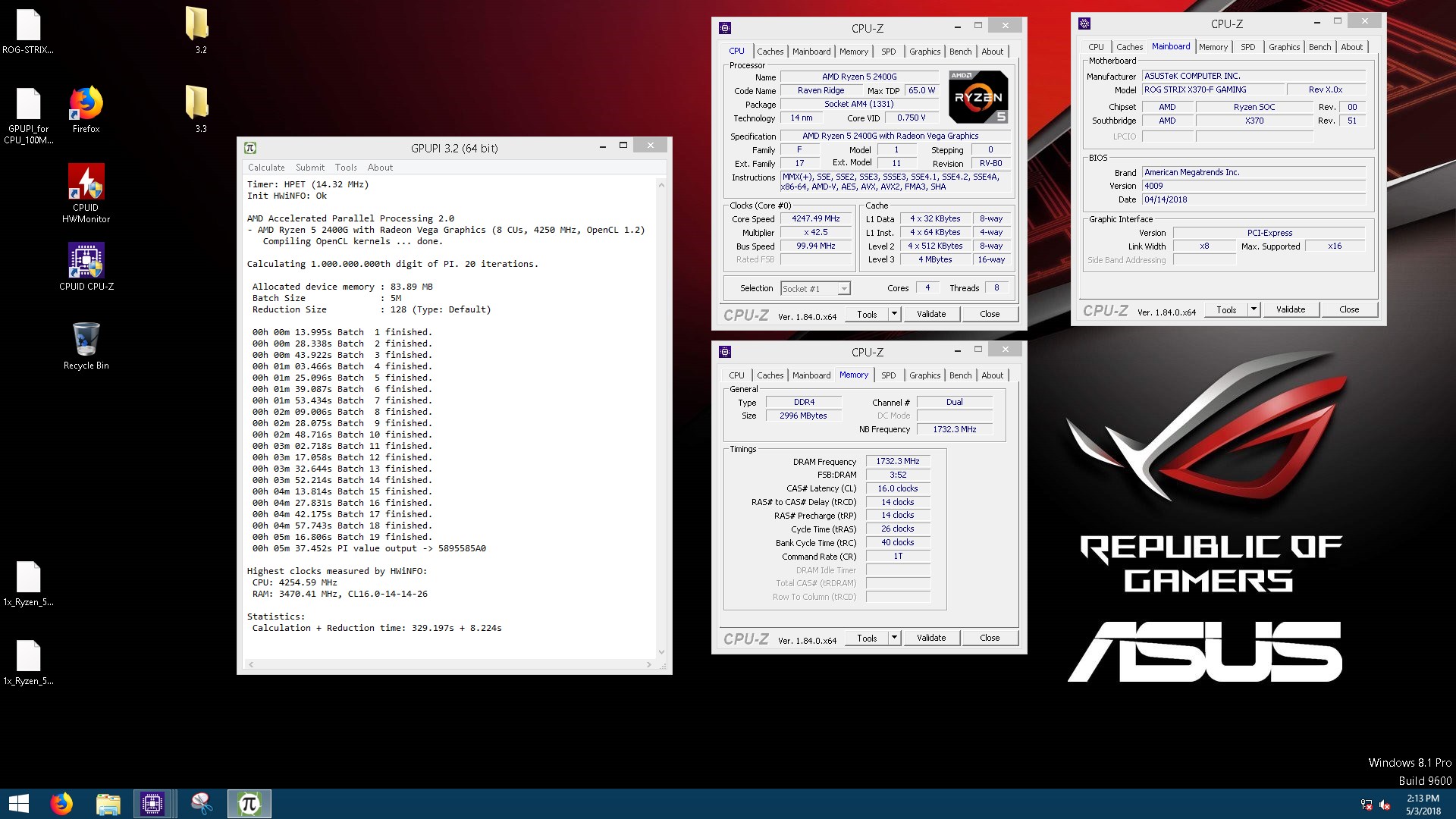This screenshot has width=1456, height=819.
Task: Click the network status tray icon
Action: pyautogui.click(x=1366, y=805)
